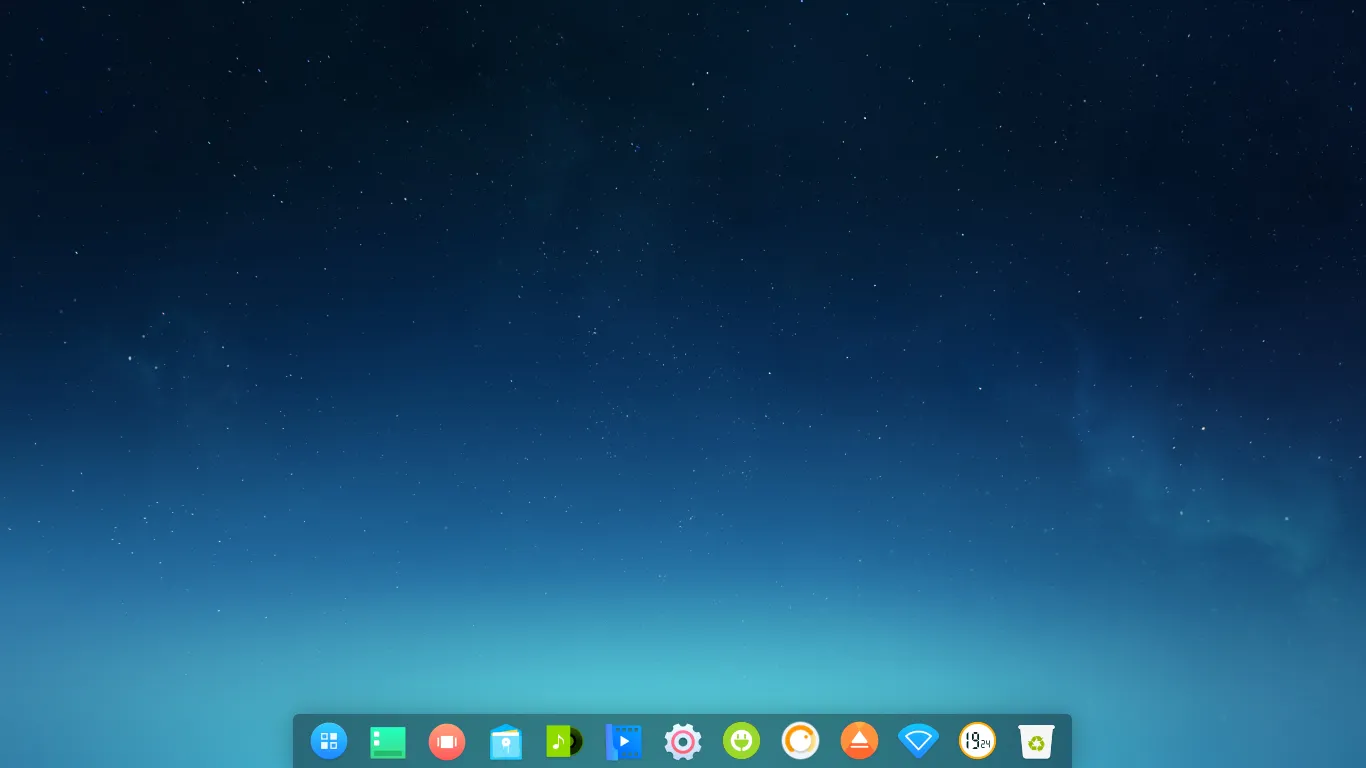Screen dimensions: 1366x768
Task: Browse files with the blue file manager icon
Action: [x=506, y=741]
